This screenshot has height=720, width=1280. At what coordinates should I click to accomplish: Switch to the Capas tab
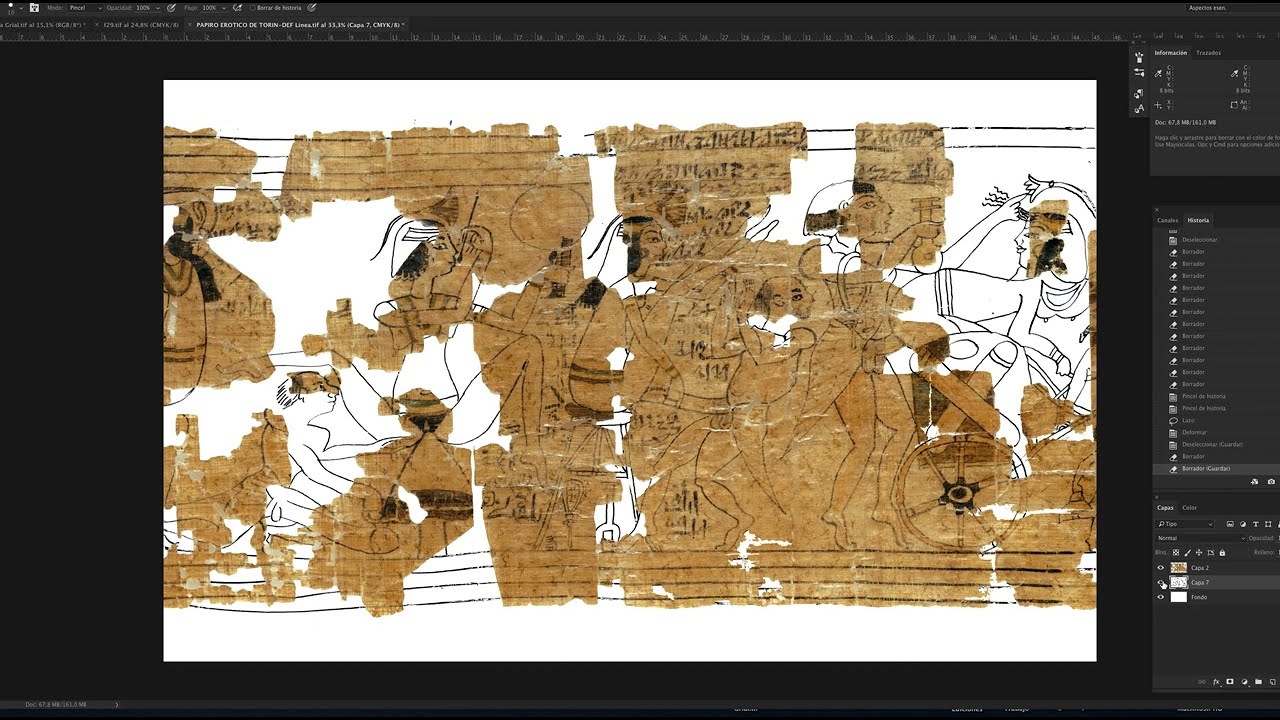1165,508
